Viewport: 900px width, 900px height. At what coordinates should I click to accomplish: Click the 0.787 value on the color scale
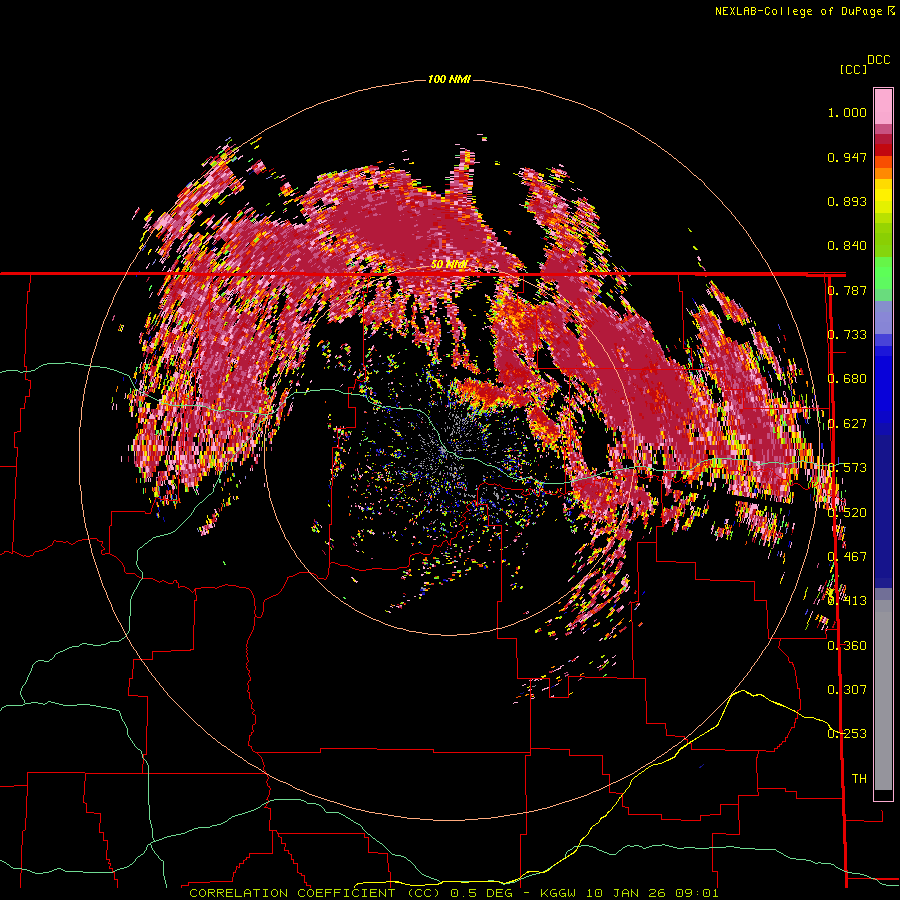point(847,290)
